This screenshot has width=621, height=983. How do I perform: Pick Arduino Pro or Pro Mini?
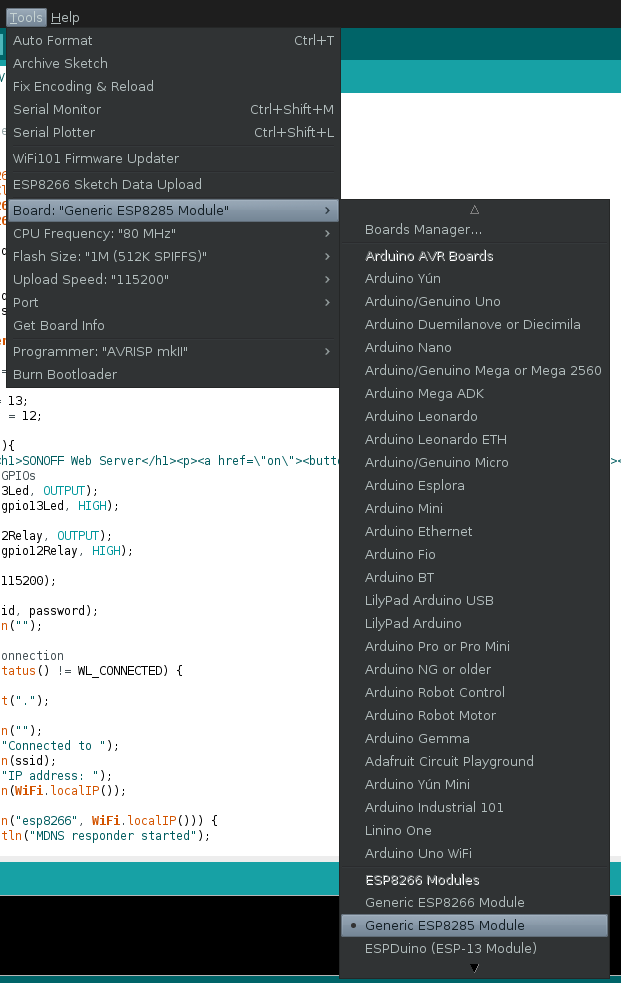[x=474, y=646]
